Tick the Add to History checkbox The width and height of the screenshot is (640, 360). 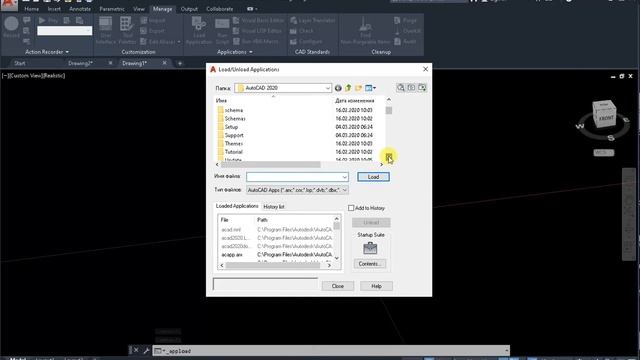coord(351,208)
